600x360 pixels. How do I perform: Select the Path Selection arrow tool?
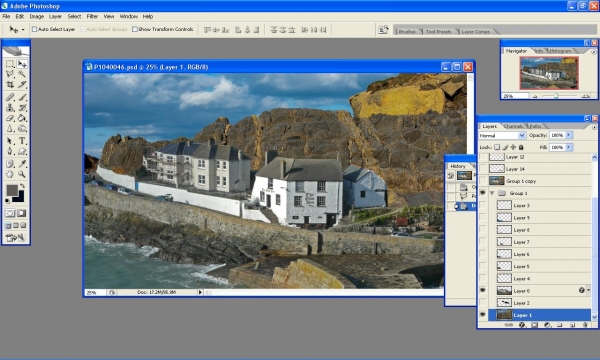10,141
